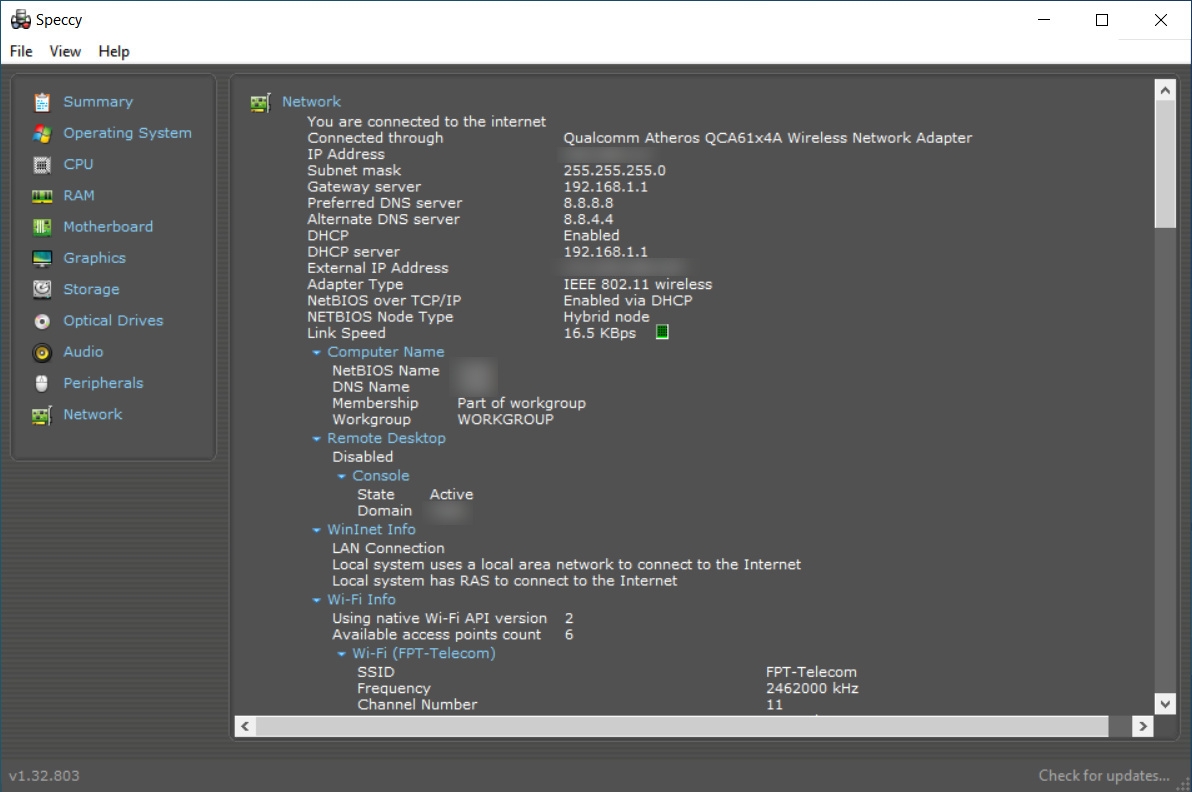Open the View menu

(x=65, y=51)
